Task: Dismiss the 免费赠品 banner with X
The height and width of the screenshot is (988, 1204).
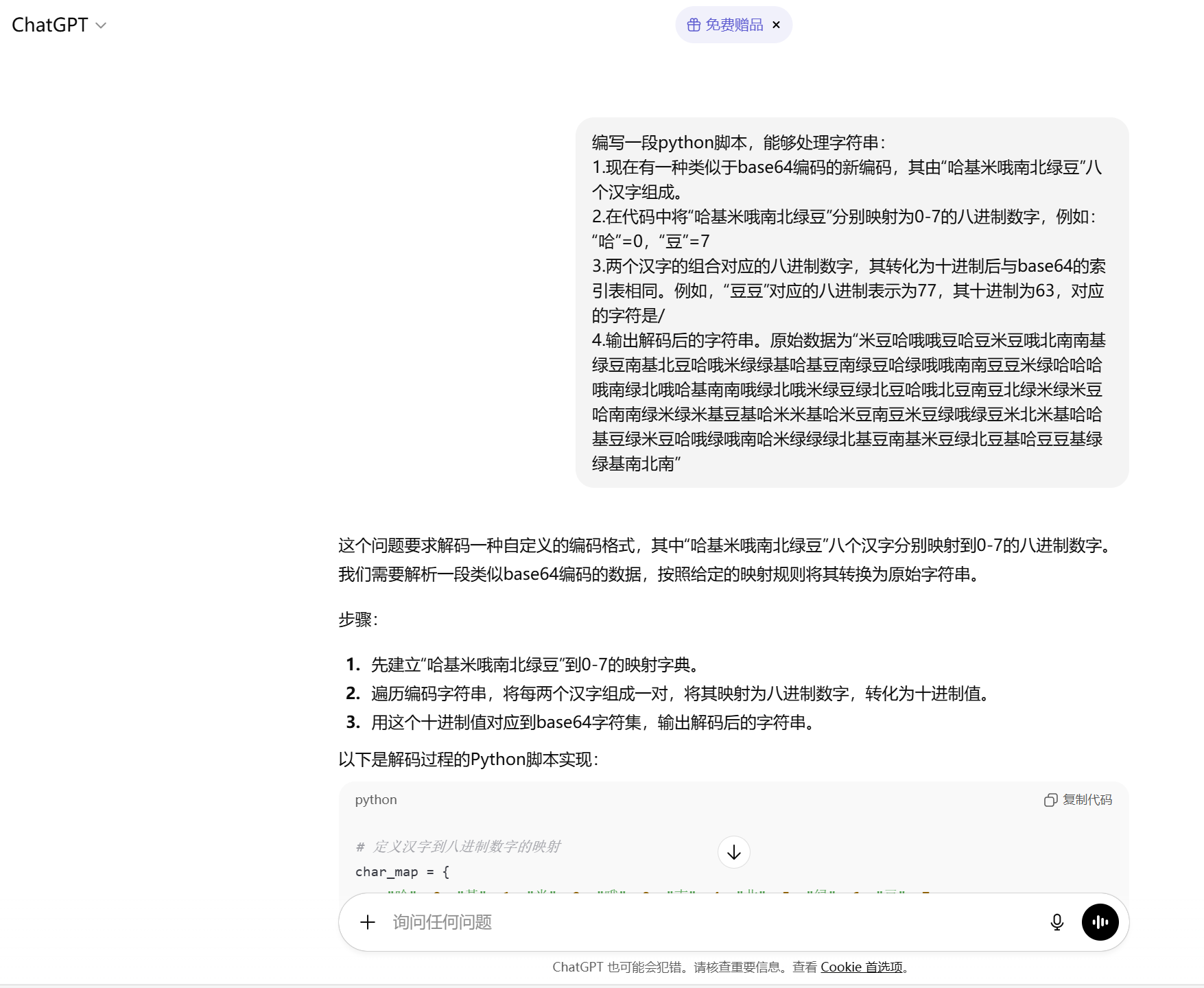Action: pos(776,25)
